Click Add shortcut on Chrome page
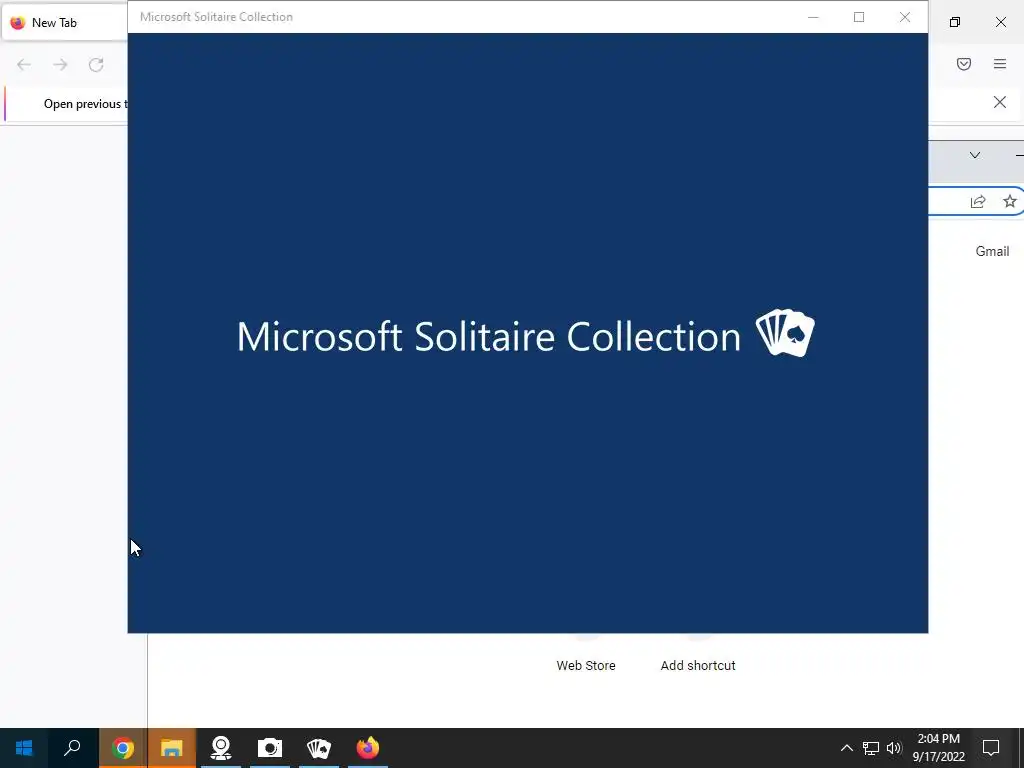1024x768 pixels. [697, 665]
